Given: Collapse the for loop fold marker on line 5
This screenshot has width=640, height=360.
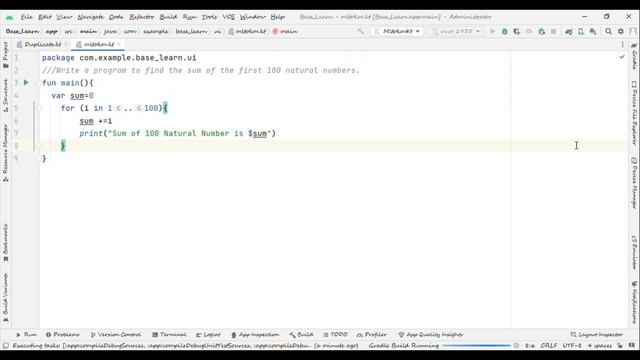Looking at the screenshot, I should click(39, 108).
